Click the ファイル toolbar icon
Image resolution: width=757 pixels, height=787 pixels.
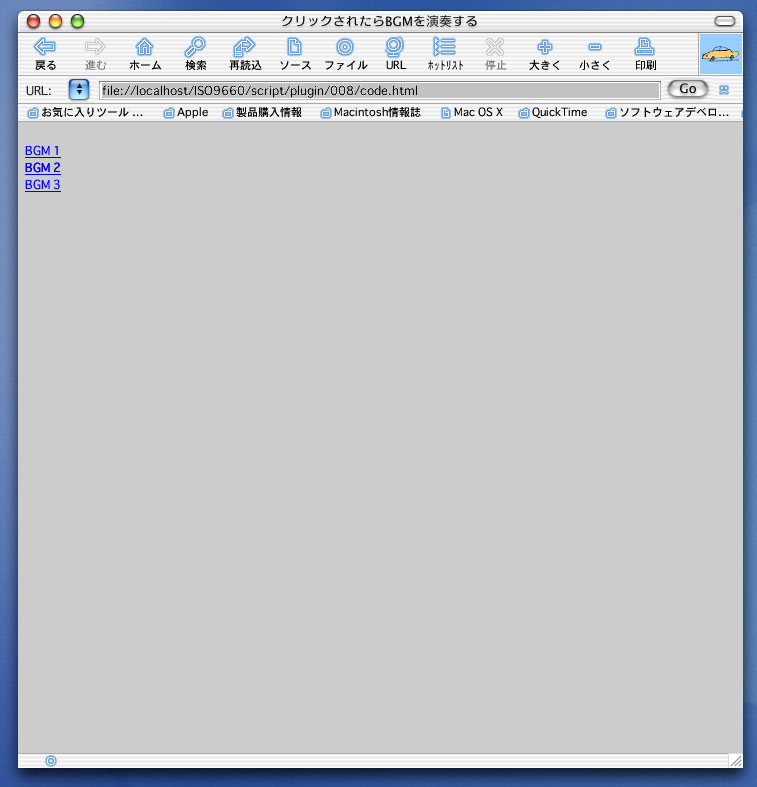(x=345, y=53)
